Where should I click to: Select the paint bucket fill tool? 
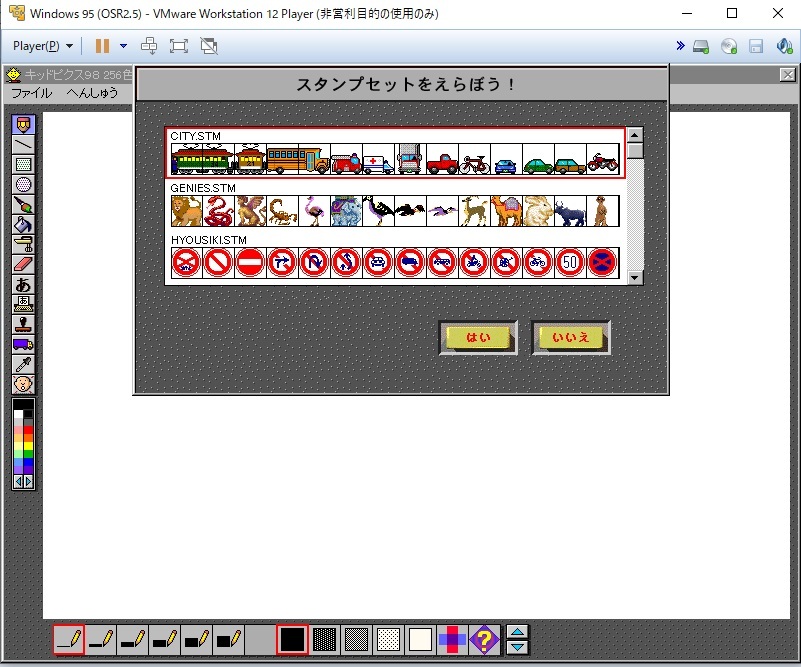(23, 224)
